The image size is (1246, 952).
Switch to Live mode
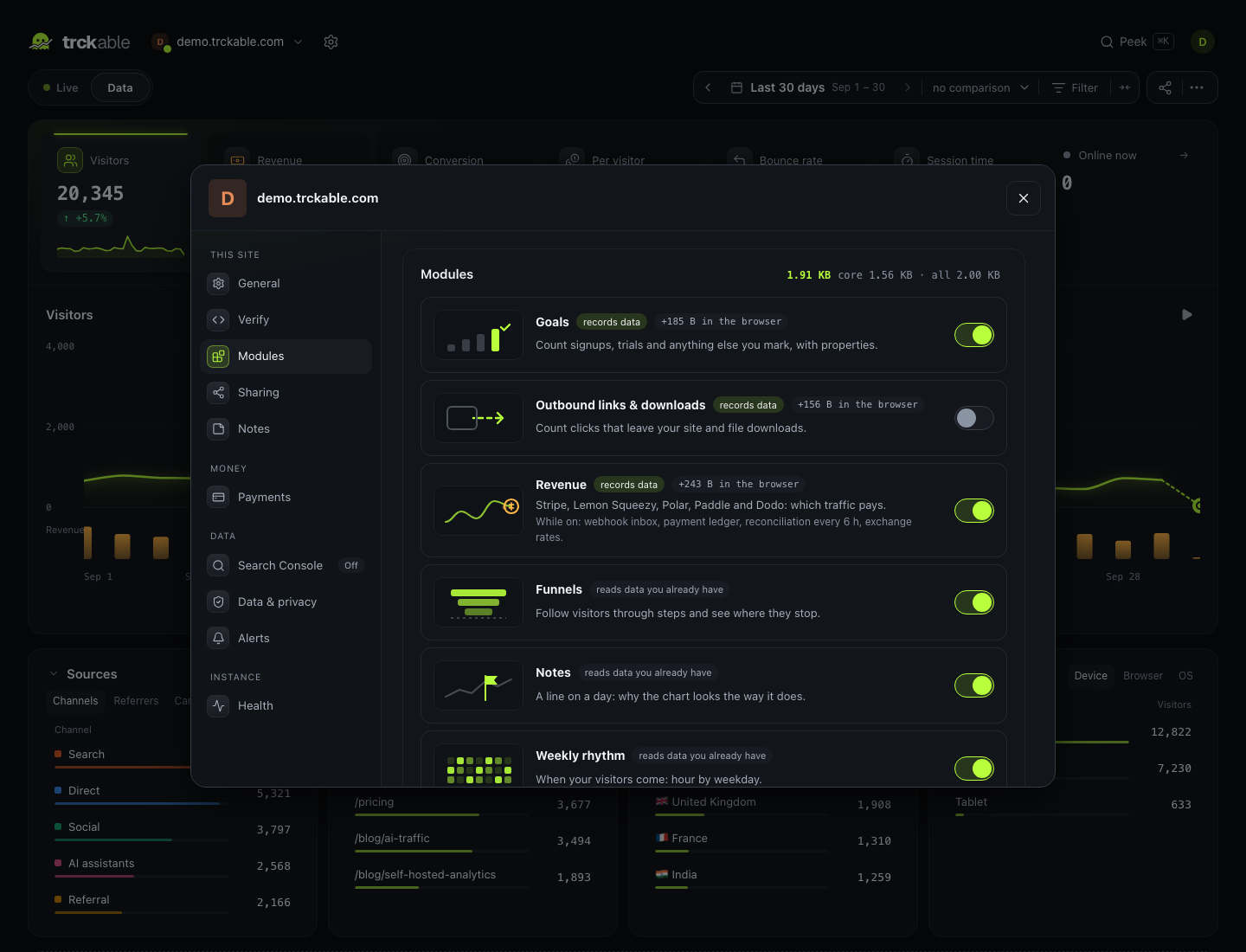[61, 87]
